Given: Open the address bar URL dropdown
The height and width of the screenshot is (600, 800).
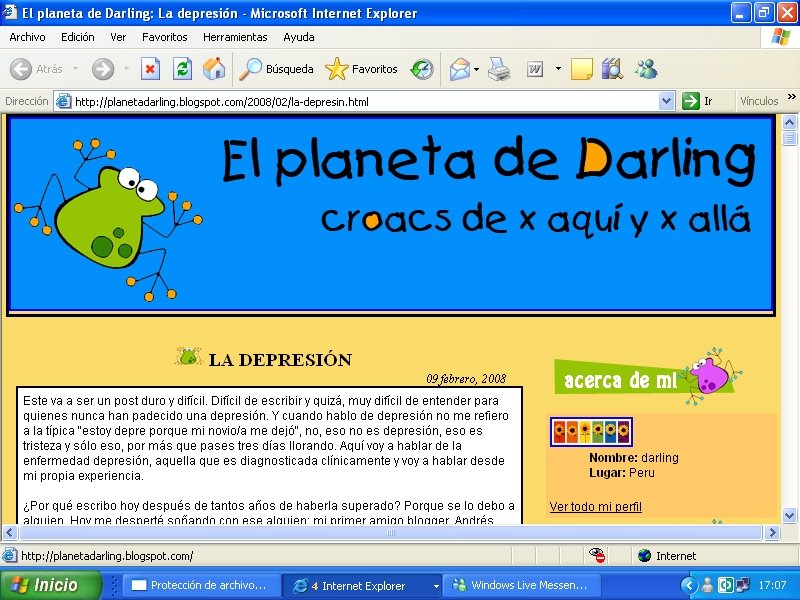Looking at the screenshot, I should (666, 101).
